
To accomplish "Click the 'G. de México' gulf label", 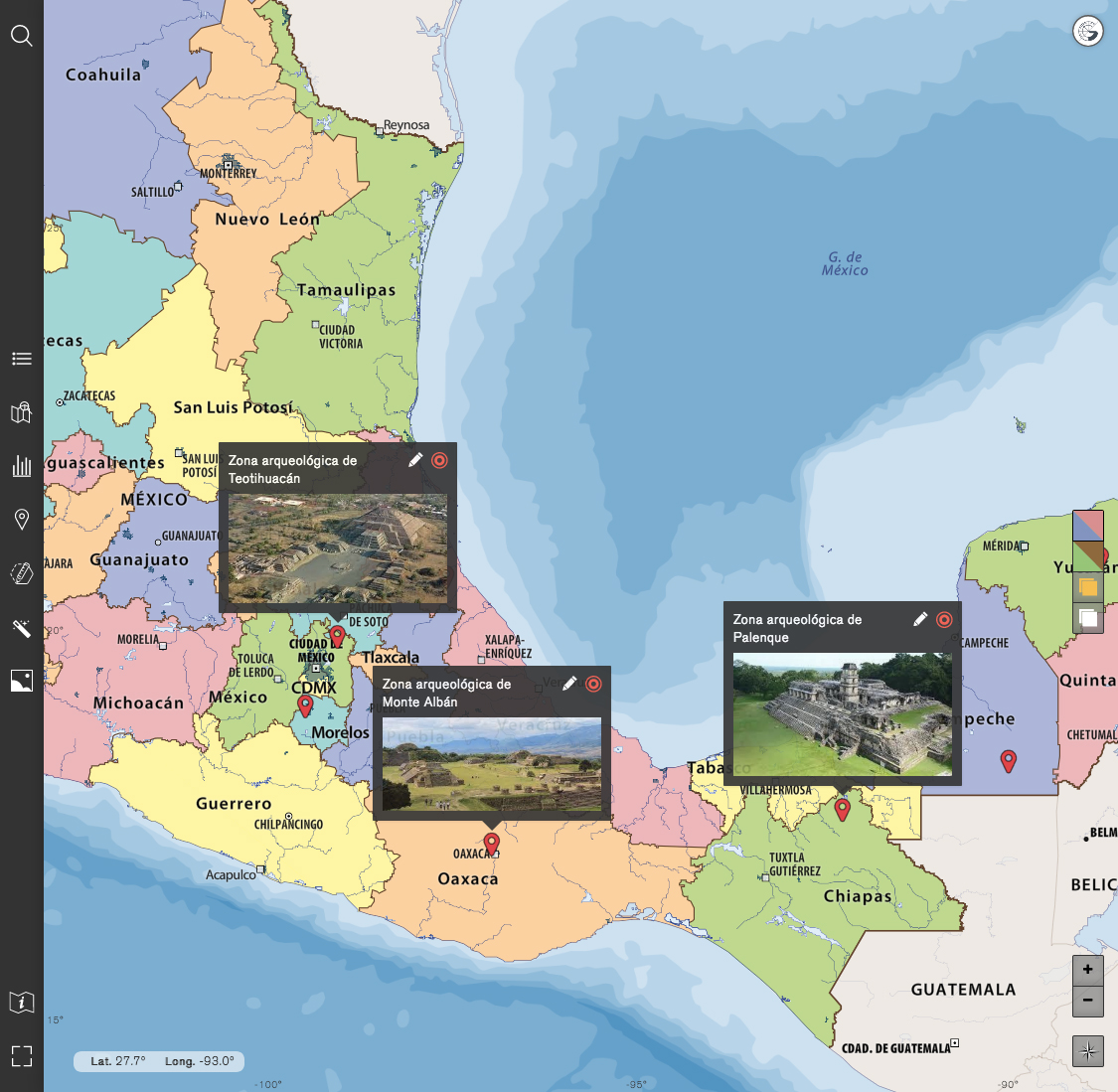I will pyautogui.click(x=845, y=263).
